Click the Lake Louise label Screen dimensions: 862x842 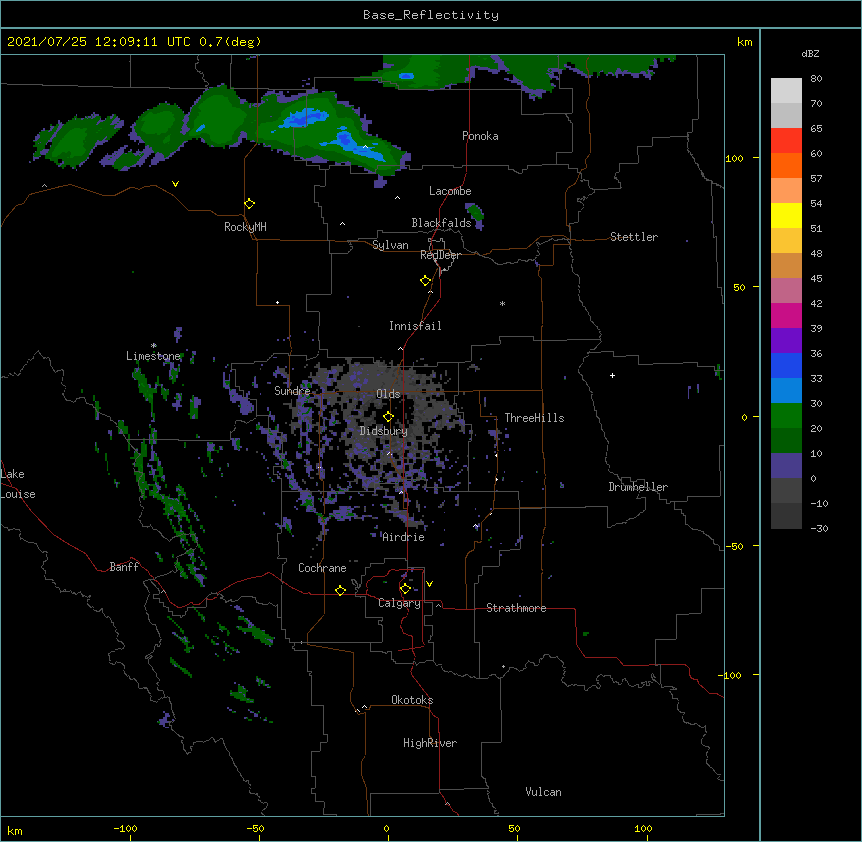pos(18,484)
